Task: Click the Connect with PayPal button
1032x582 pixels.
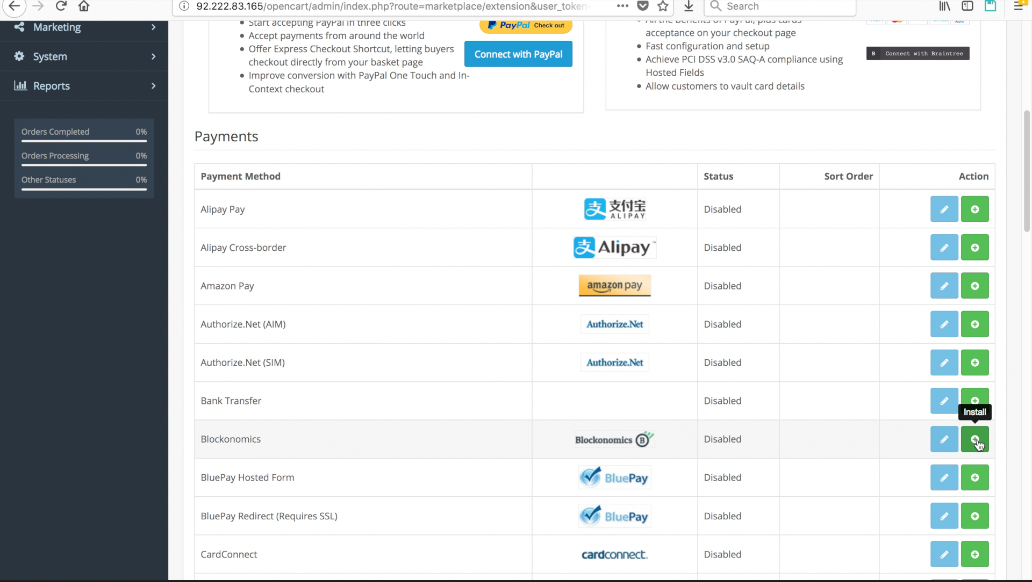Action: coord(518,54)
